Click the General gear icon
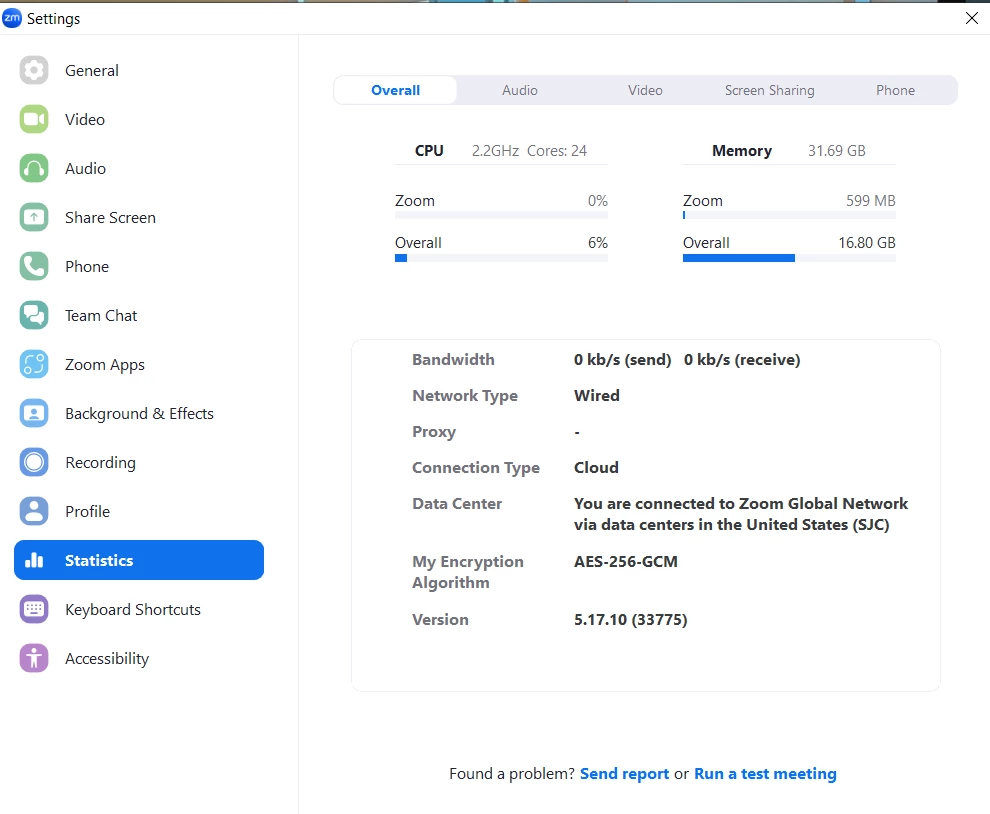This screenshot has height=814, width=990. 34,70
